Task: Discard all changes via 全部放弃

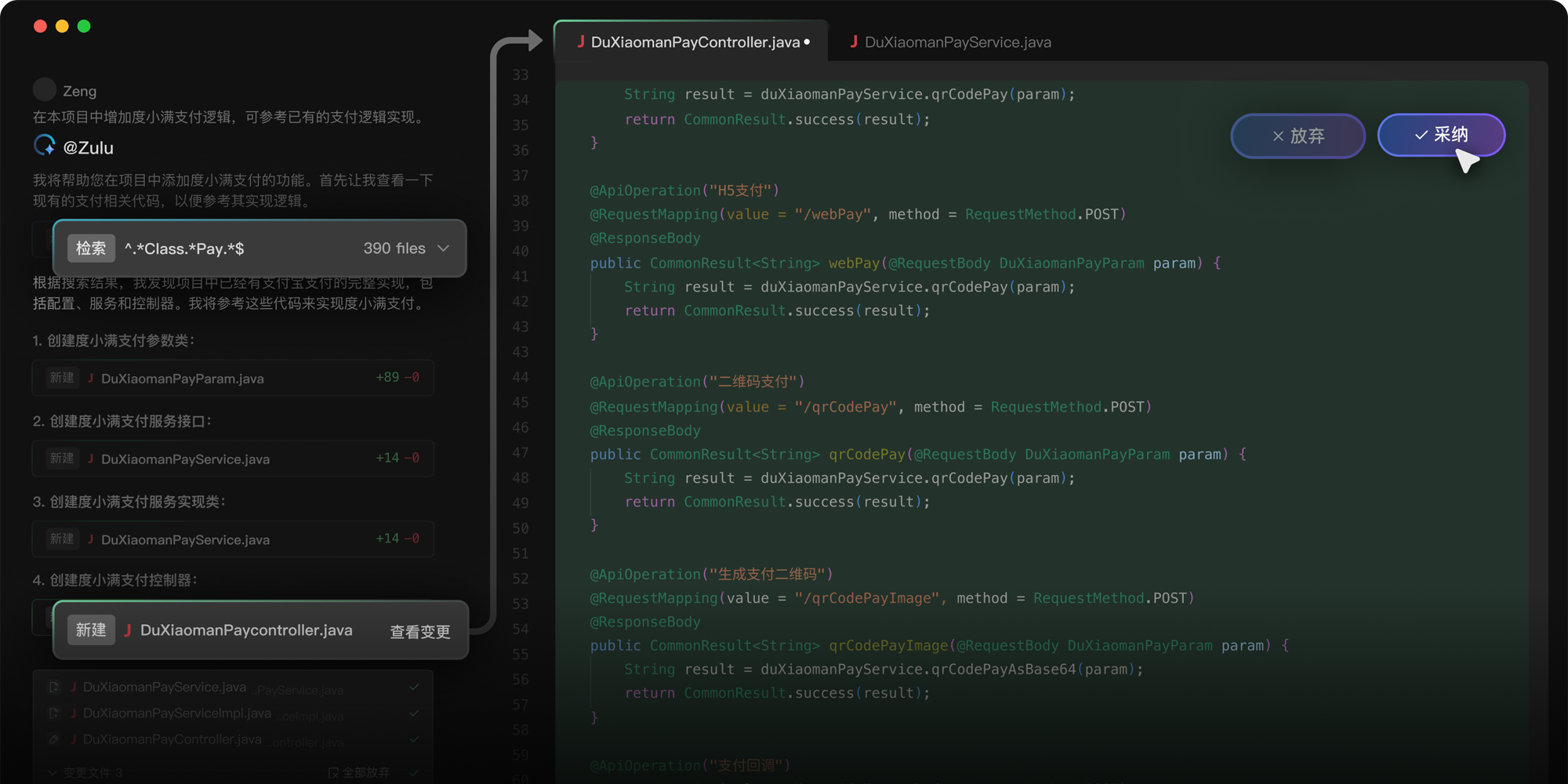Action: point(359,772)
